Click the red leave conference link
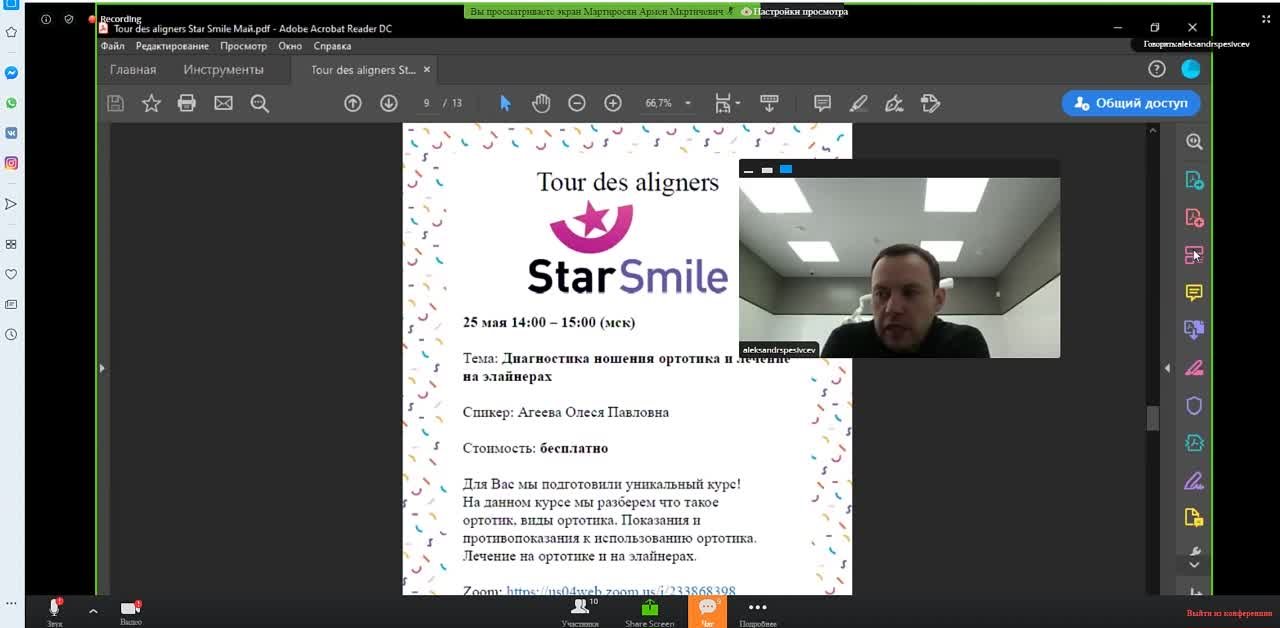 [x=1230, y=613]
